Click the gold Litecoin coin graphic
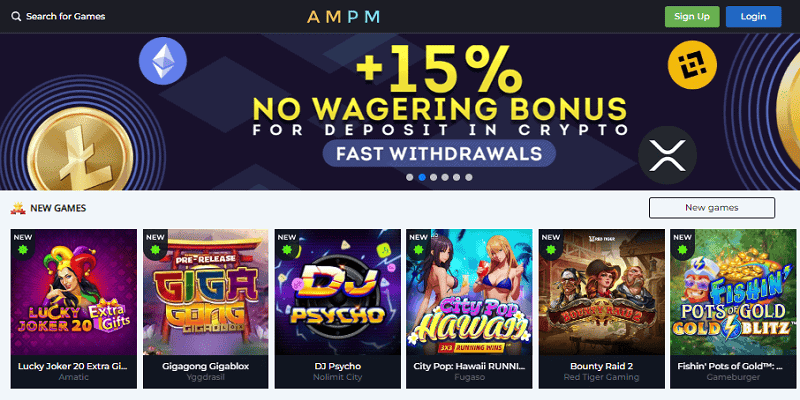 tap(80, 151)
